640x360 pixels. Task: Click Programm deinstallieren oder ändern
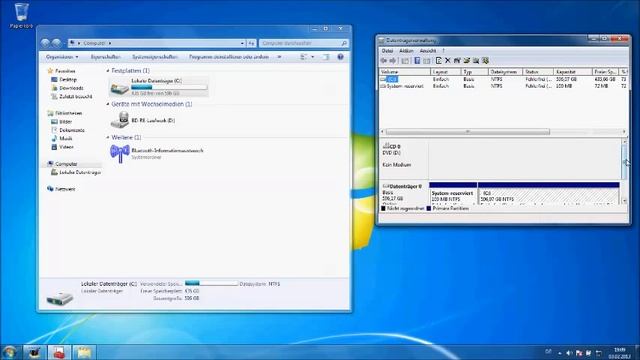[229, 57]
